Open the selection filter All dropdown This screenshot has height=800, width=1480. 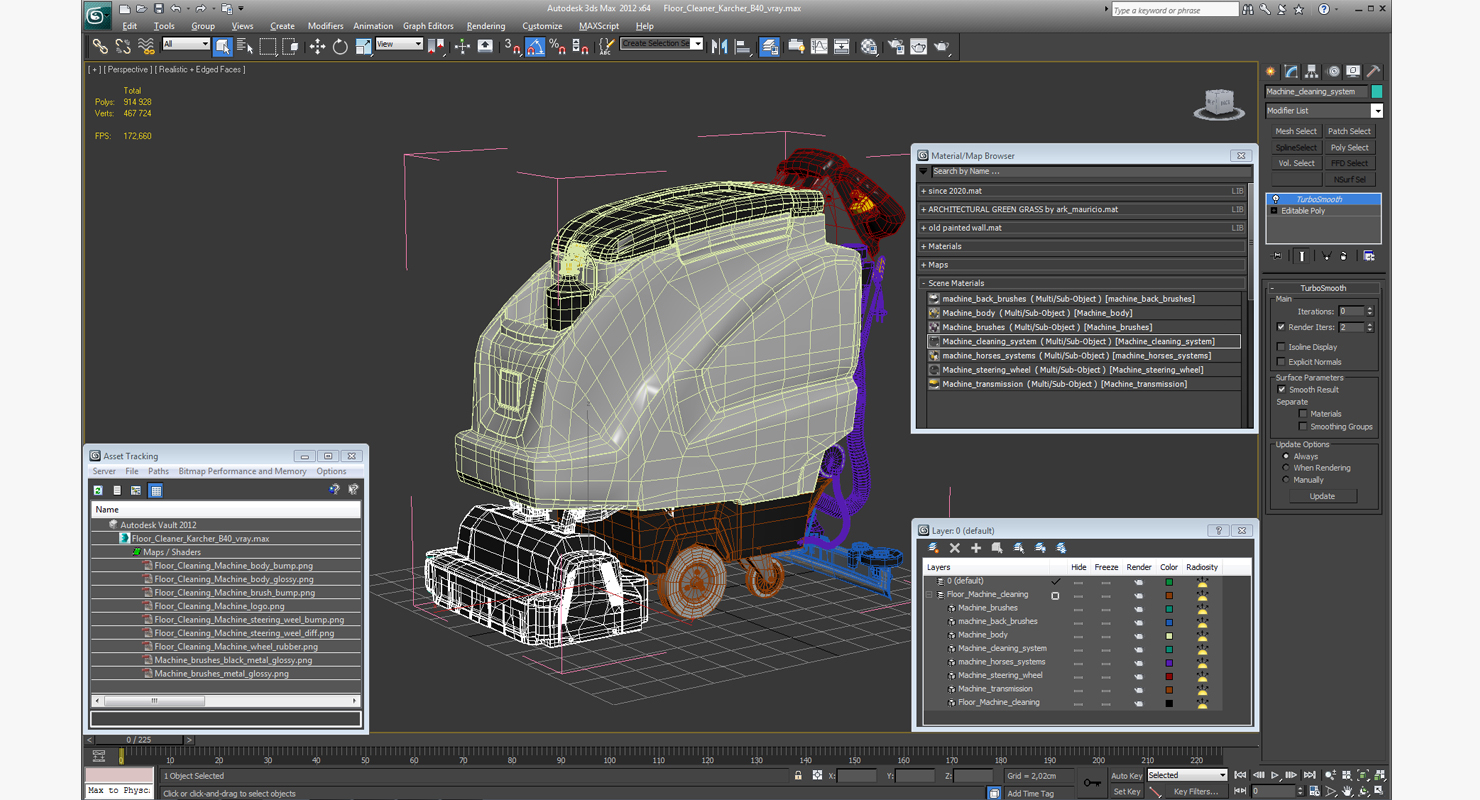(x=186, y=44)
